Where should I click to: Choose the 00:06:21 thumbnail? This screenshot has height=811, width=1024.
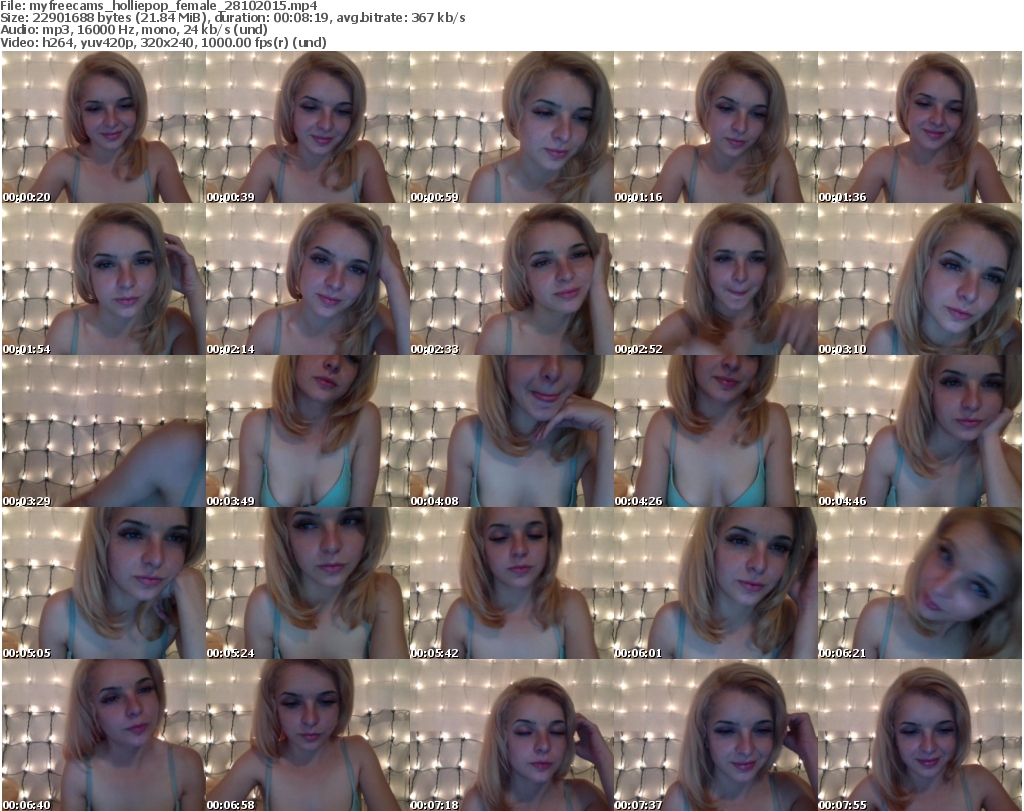(x=920, y=583)
